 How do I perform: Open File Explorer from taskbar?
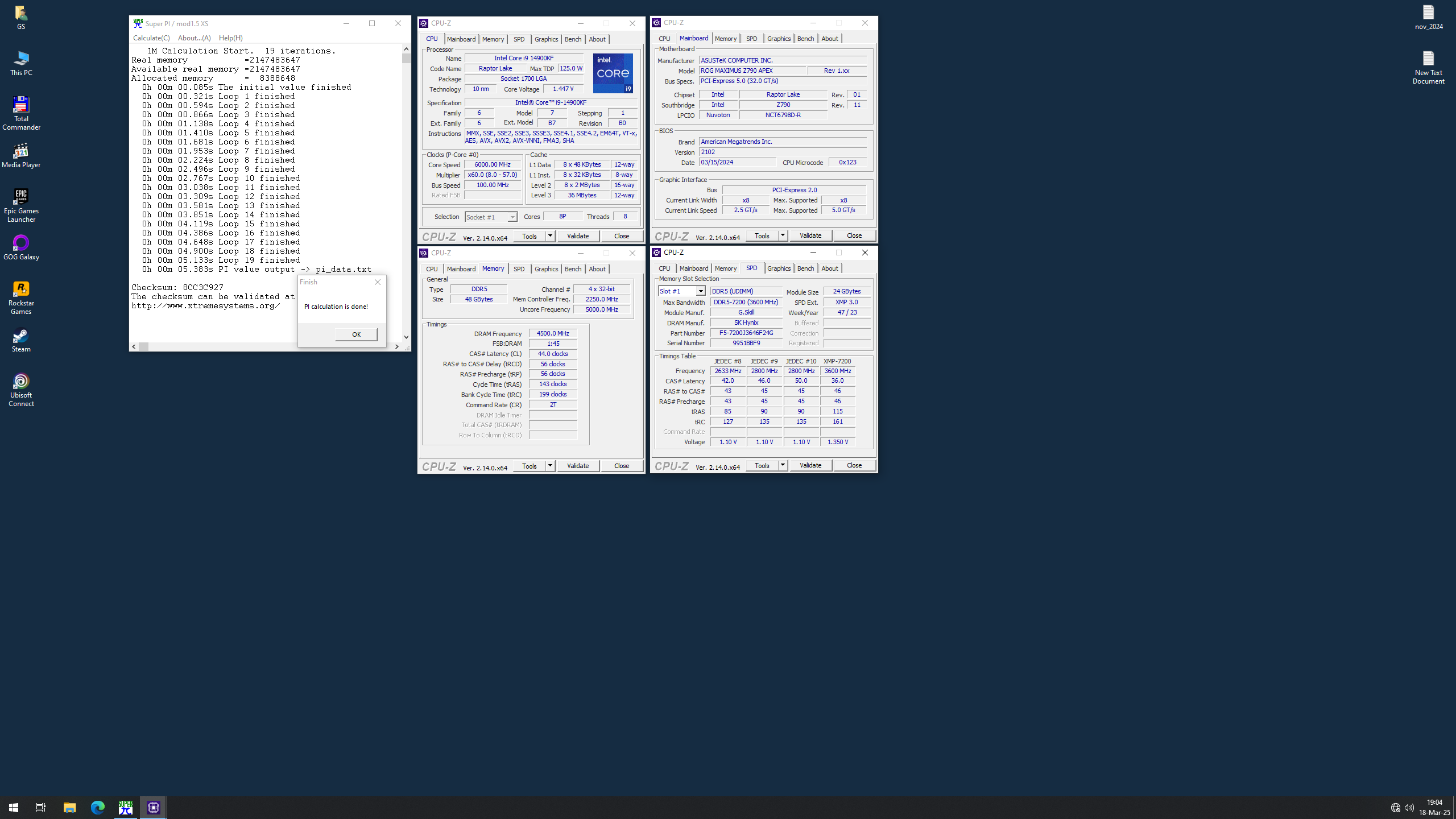click(69, 807)
